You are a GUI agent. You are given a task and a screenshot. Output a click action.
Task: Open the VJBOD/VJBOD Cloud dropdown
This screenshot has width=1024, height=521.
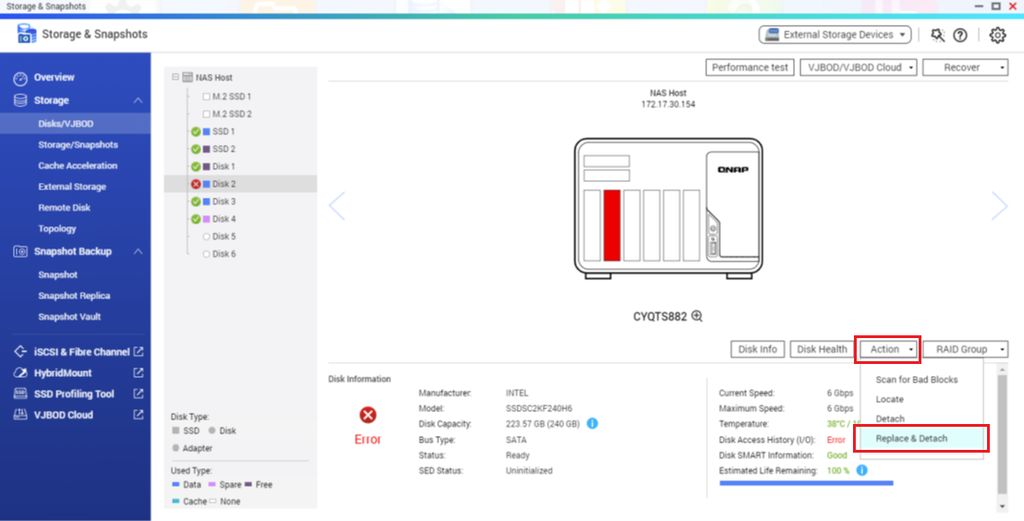(857, 68)
